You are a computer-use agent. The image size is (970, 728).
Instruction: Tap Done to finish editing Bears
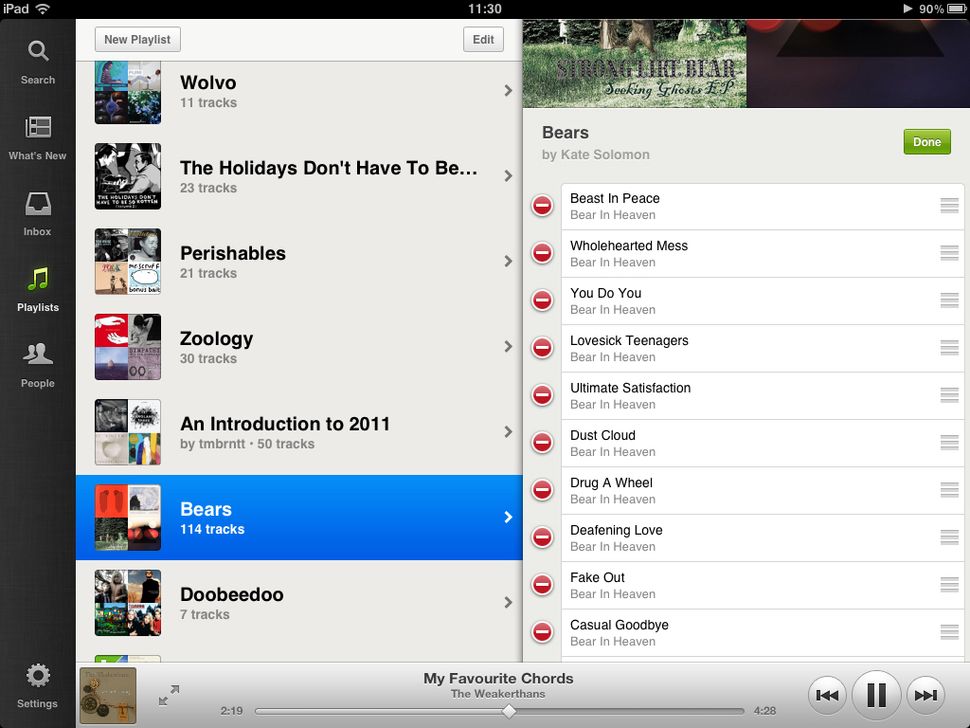click(x=926, y=142)
